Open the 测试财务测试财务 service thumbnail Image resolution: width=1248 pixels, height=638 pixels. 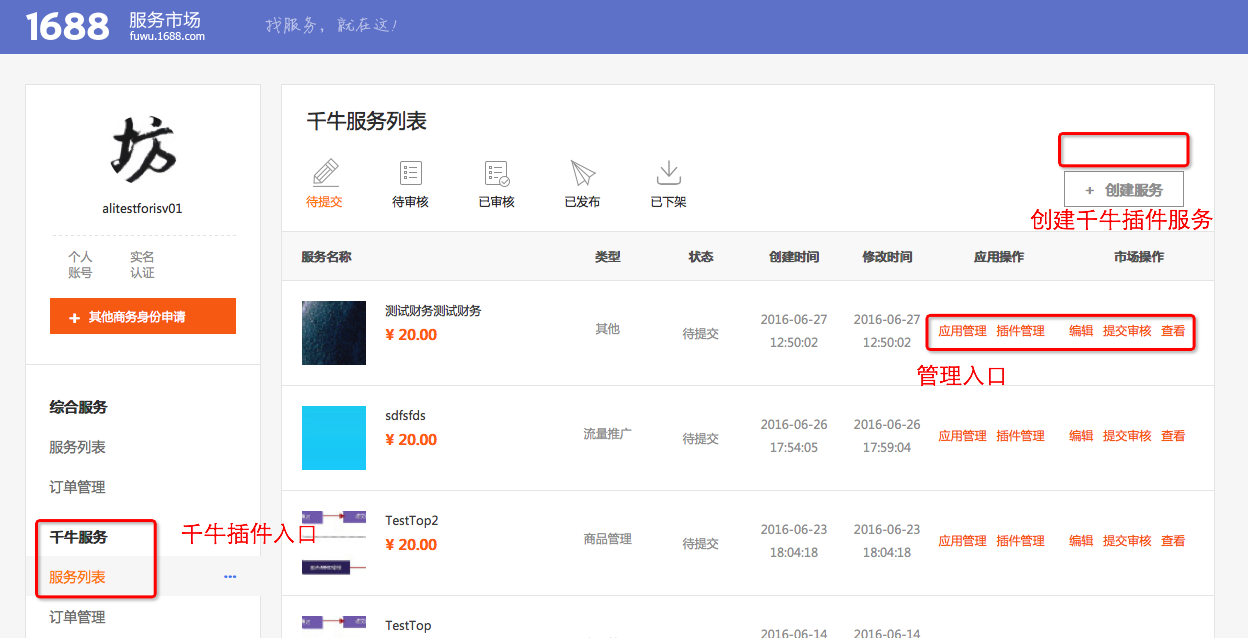click(334, 333)
